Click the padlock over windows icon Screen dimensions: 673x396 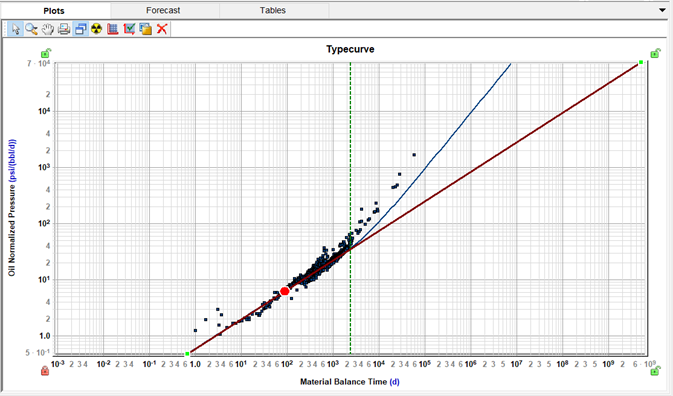coord(146,29)
